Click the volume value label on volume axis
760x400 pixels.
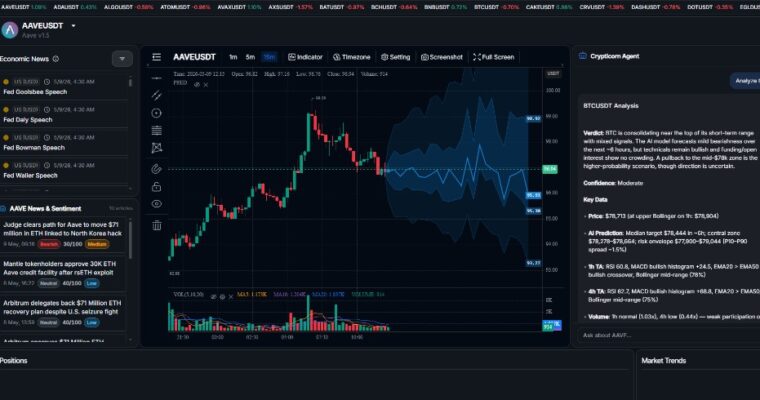coord(547,327)
